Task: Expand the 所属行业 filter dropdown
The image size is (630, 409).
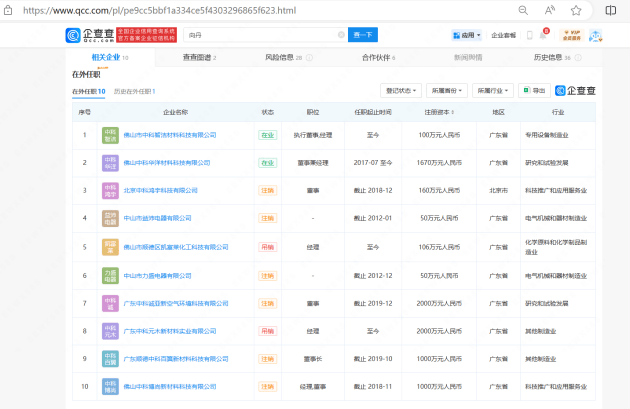Action: (x=493, y=91)
